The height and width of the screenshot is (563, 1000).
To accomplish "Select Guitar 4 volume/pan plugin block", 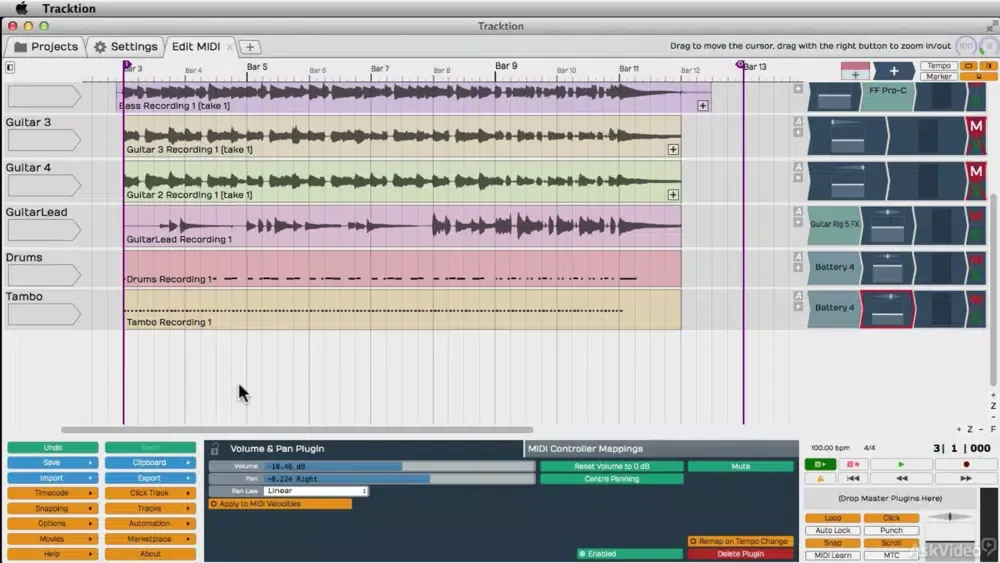I will click(847, 181).
